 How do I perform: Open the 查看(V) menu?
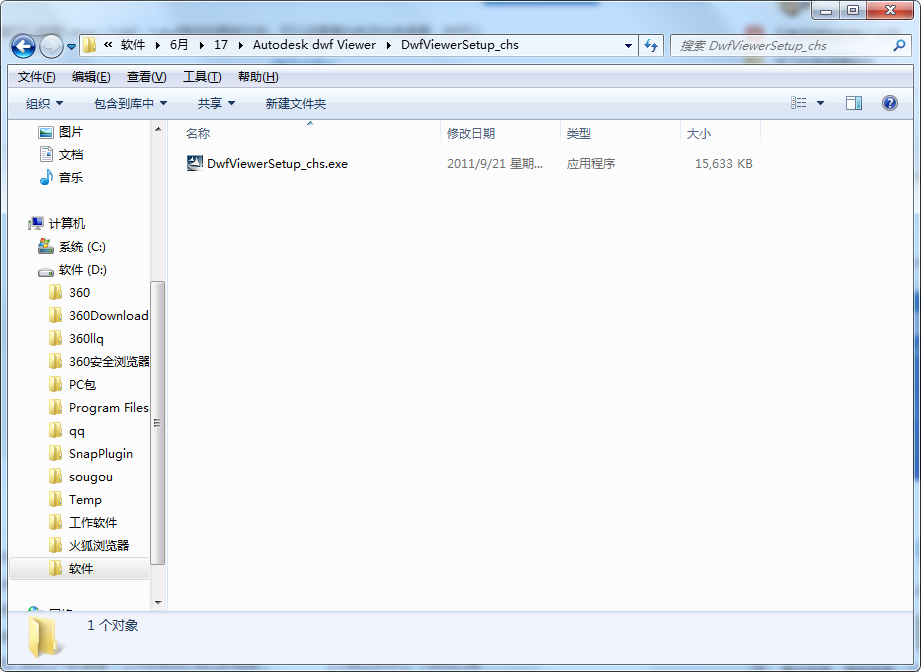pos(146,77)
